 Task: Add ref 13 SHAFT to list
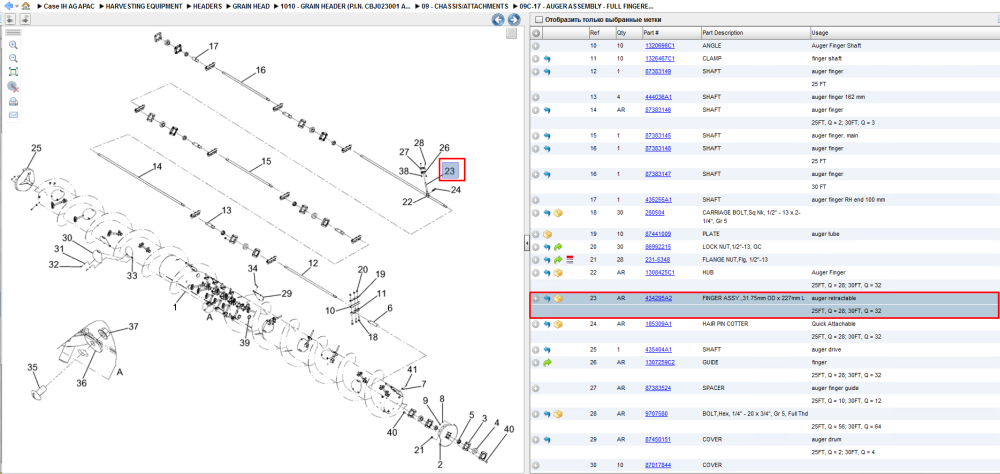536,97
